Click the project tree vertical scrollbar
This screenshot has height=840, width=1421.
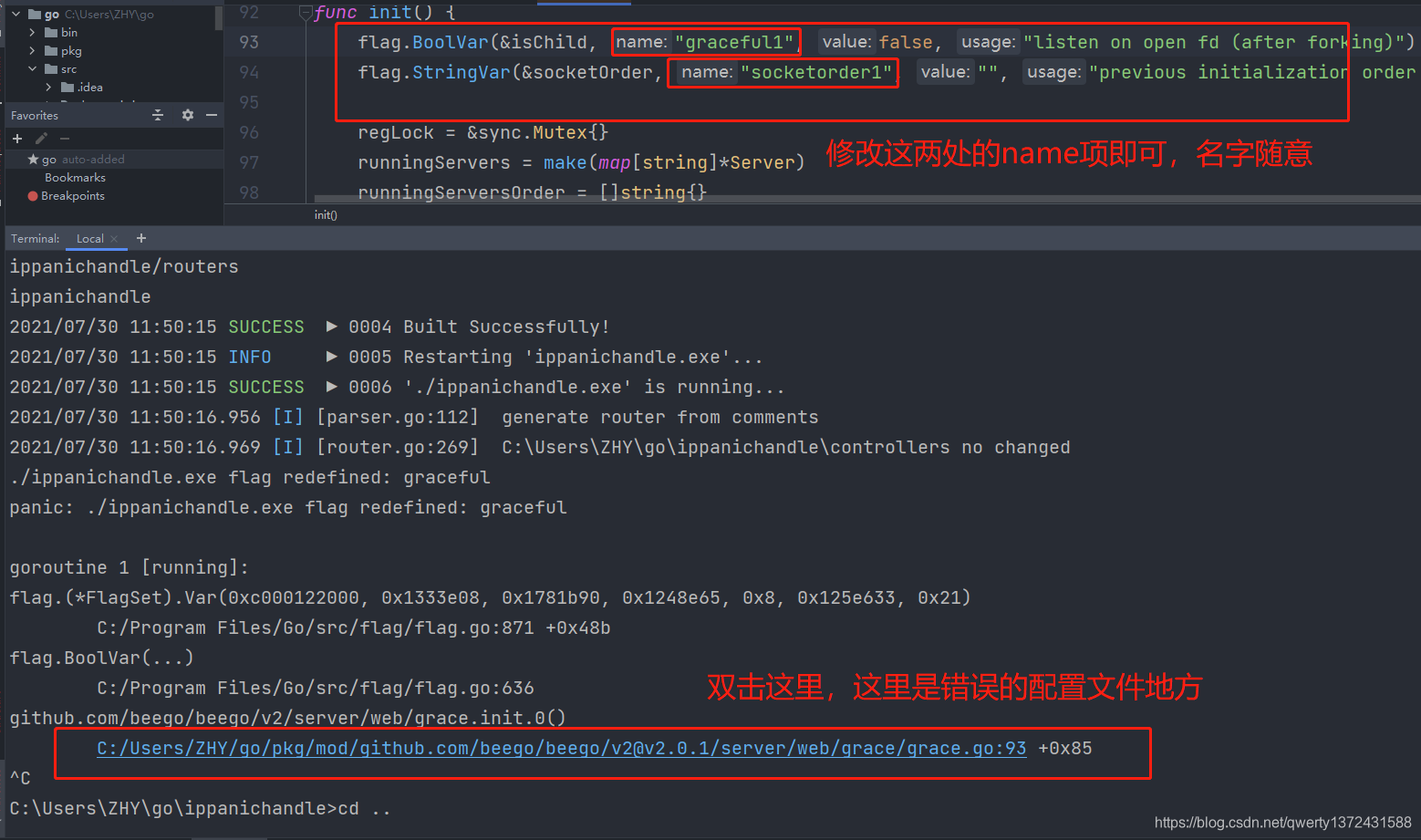click(x=219, y=18)
